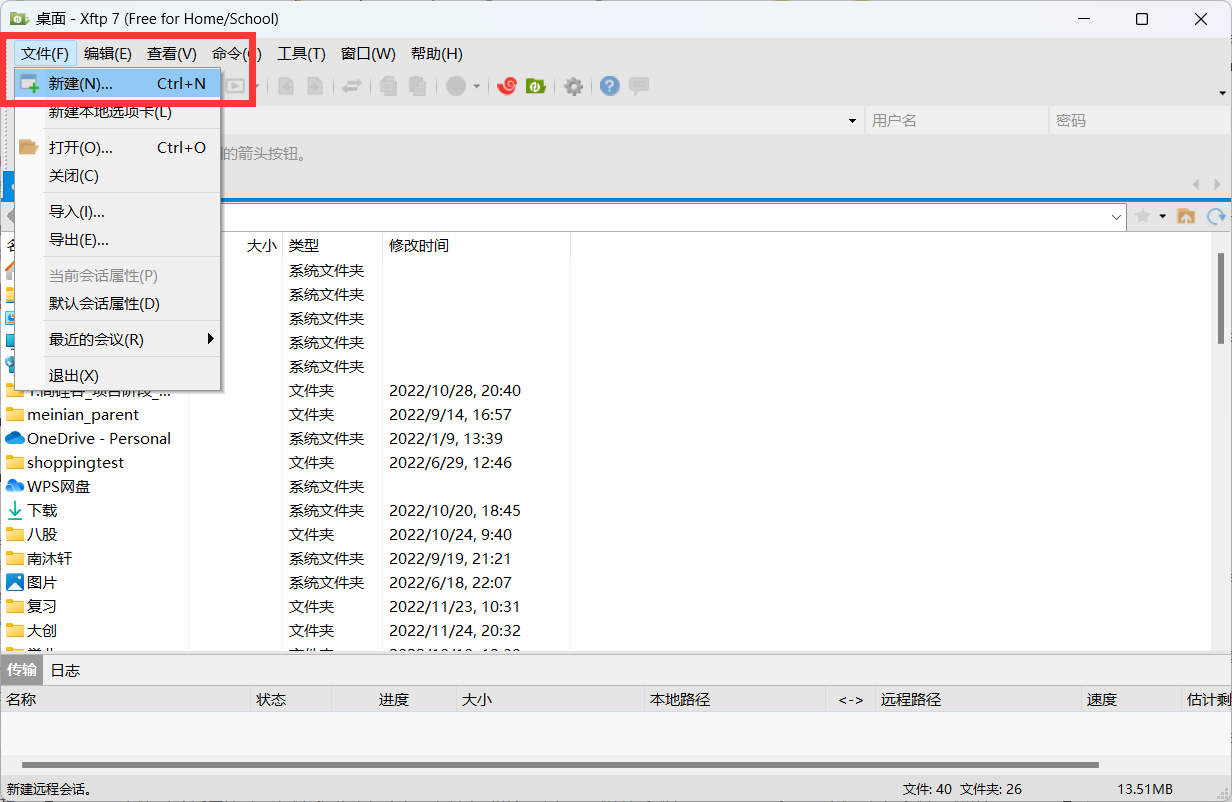This screenshot has height=802, width=1232.
Task: Choose 新建本地选项卡(L)
Action: pyautogui.click(x=117, y=112)
